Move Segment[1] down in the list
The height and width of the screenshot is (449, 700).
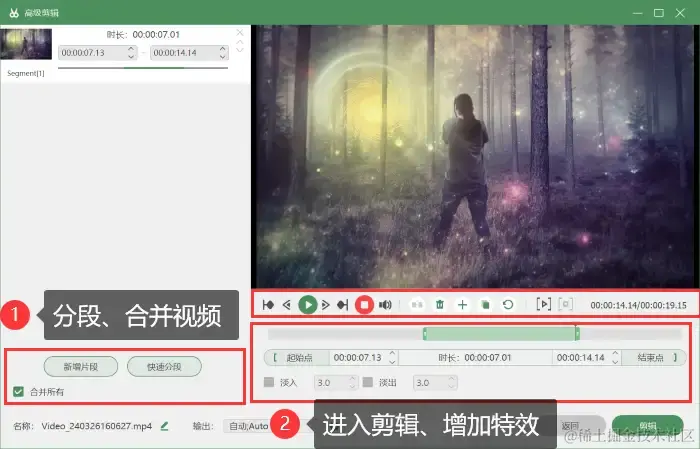click(x=240, y=50)
